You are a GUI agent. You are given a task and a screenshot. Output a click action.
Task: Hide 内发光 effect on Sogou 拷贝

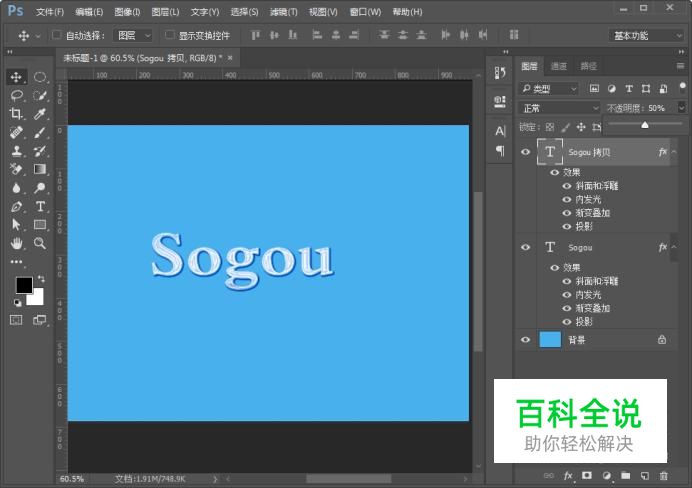tap(567, 199)
